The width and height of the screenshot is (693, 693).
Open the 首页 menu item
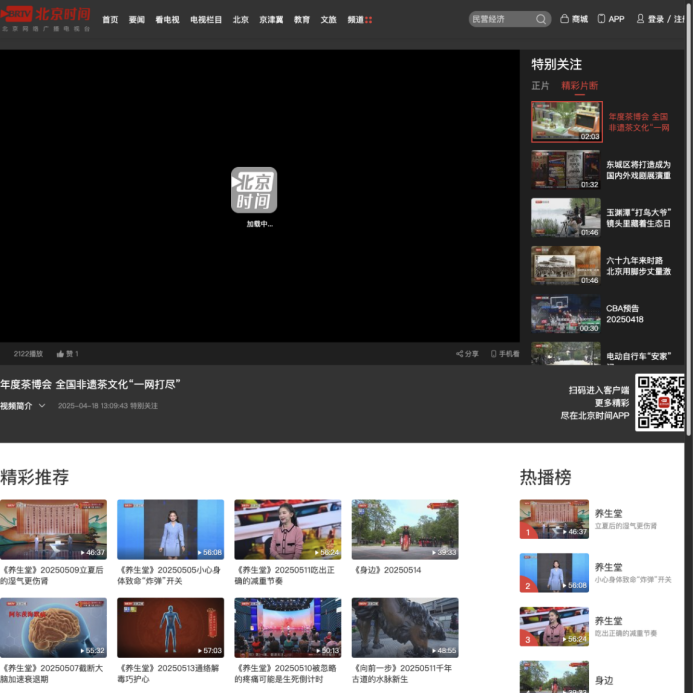110,19
